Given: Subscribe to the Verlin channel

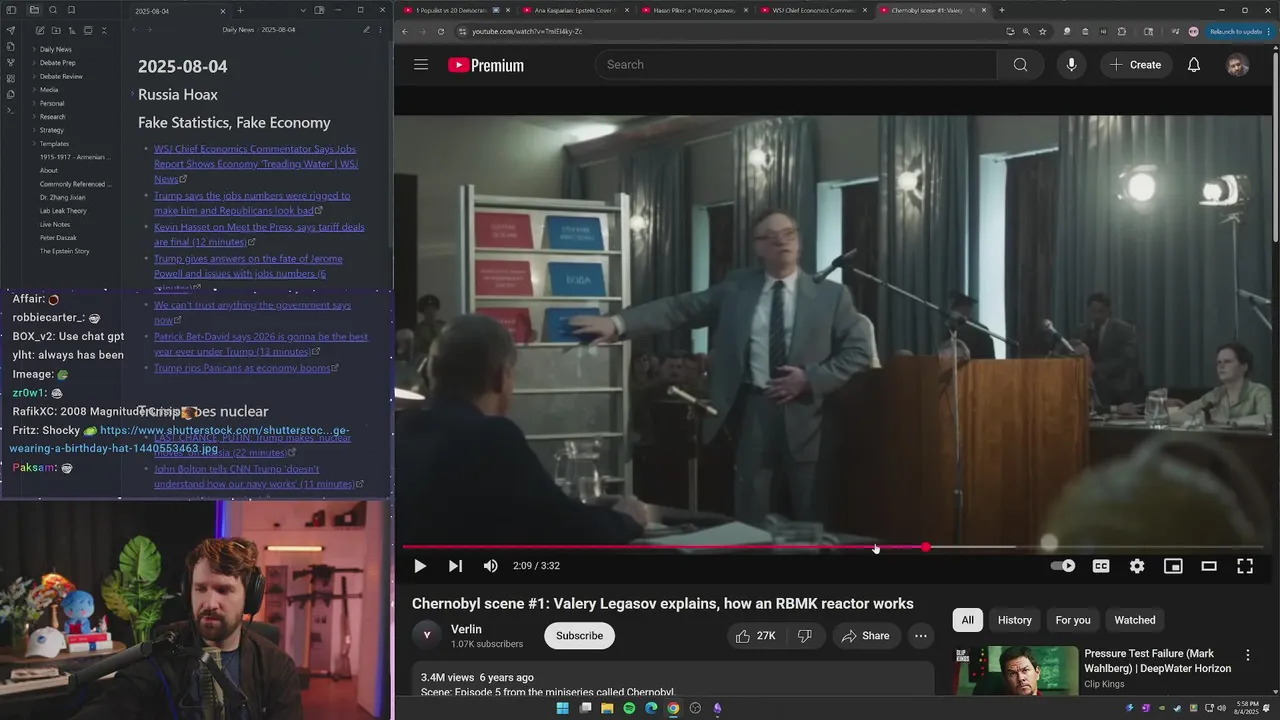Looking at the screenshot, I should (579, 636).
